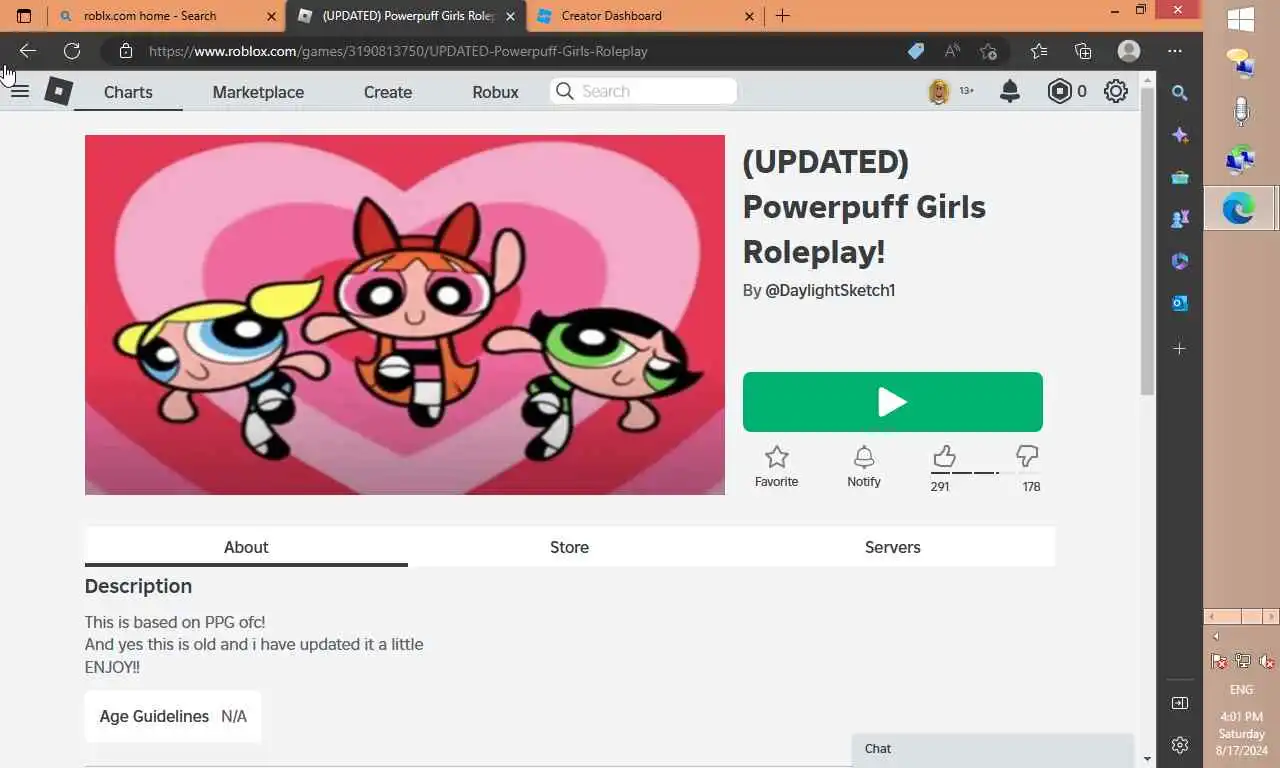Click the Roblox logo home icon

tap(59, 92)
